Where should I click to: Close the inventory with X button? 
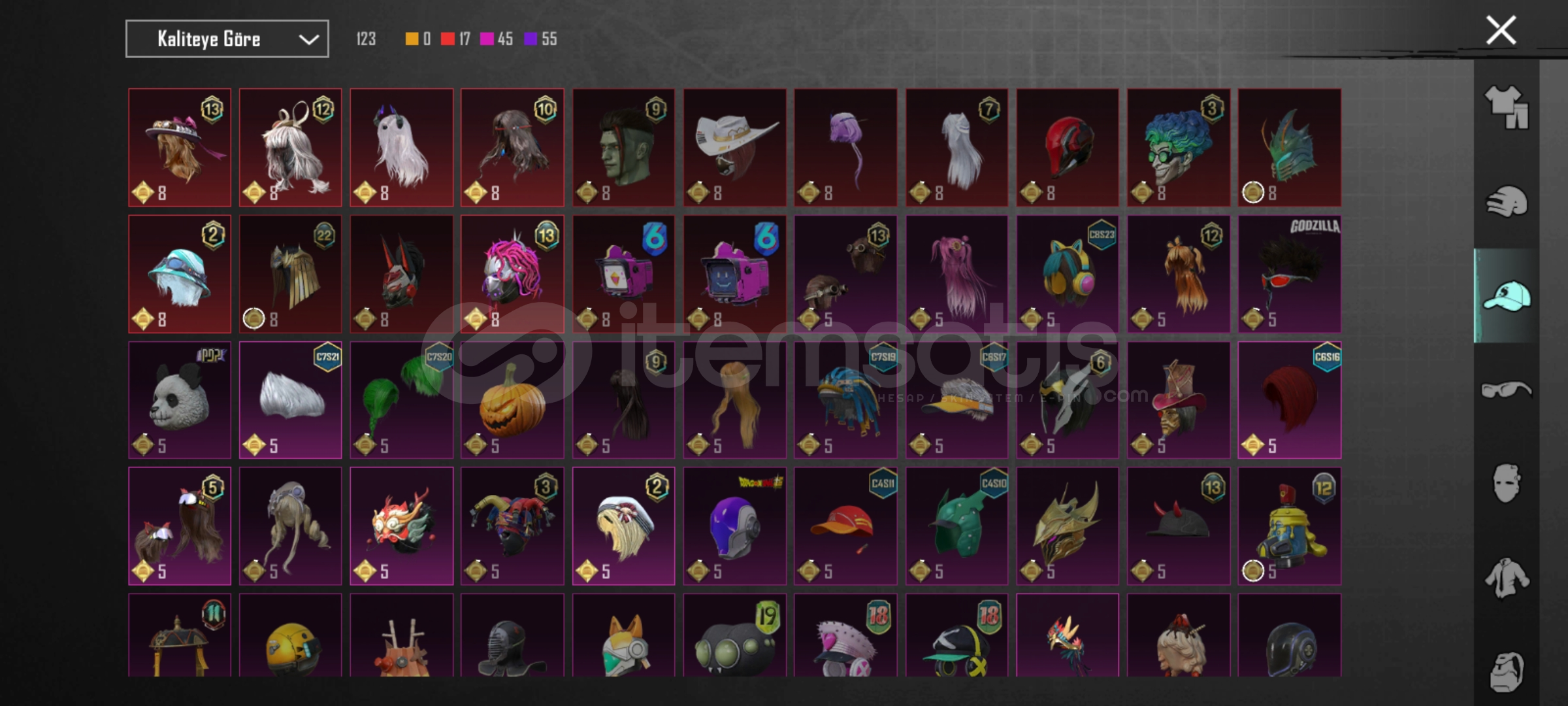click(x=1501, y=30)
